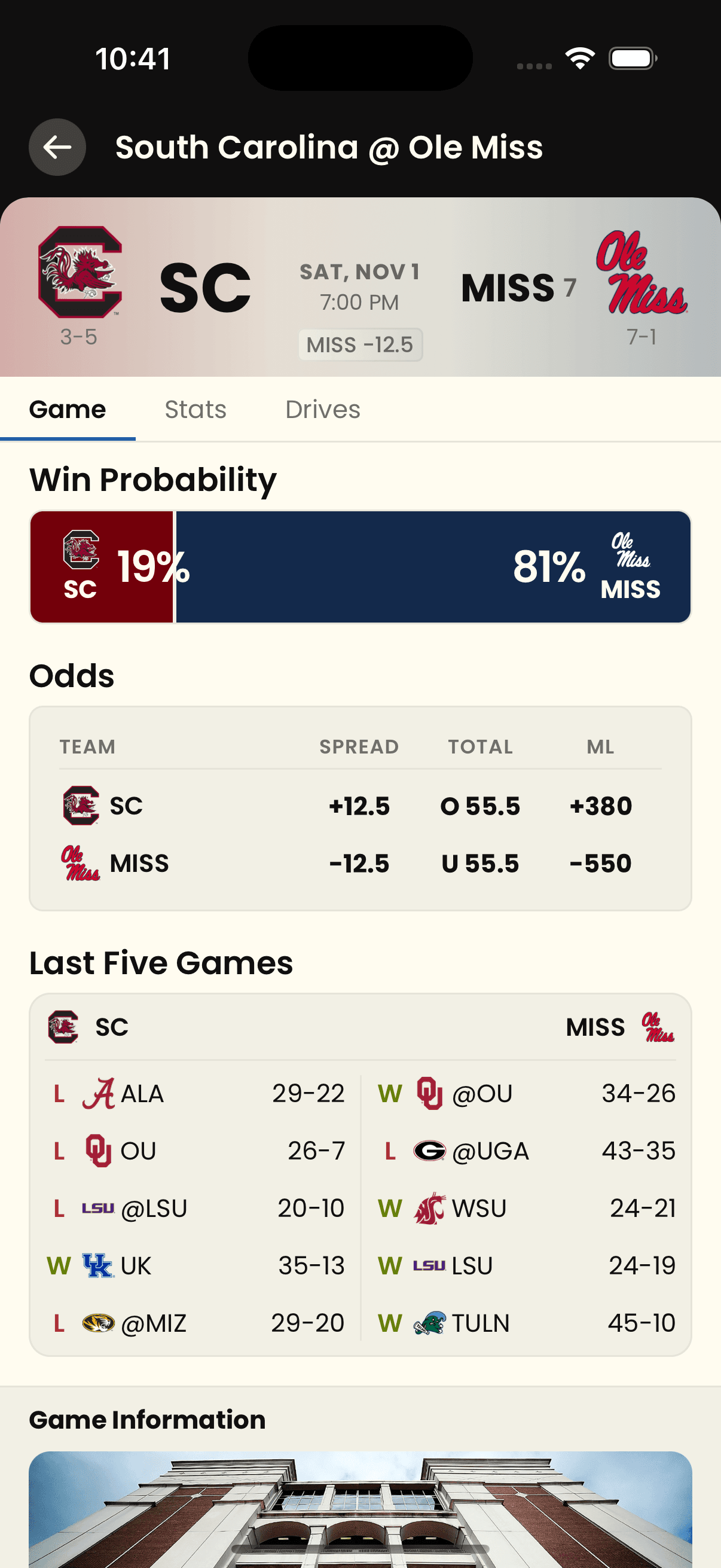Tap the Ole Miss header logo
This screenshot has width=721, height=1568.
(x=641, y=272)
